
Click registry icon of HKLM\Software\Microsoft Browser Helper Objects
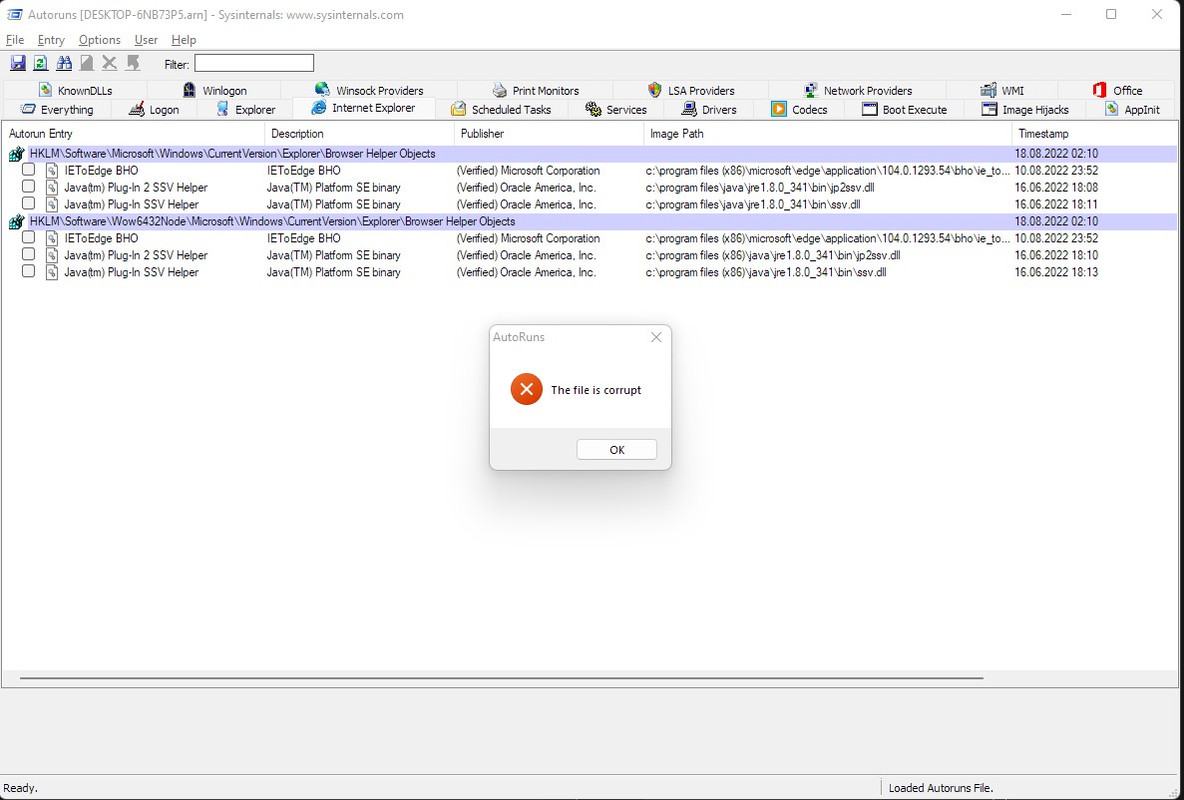[x=16, y=154]
